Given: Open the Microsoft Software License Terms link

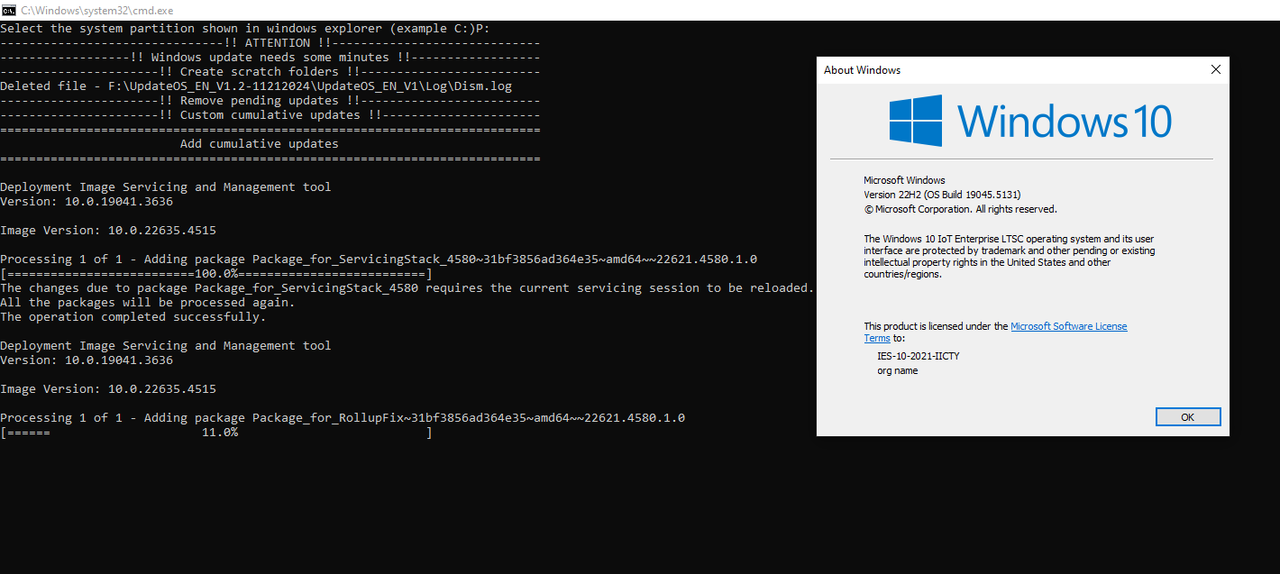Looking at the screenshot, I should (x=1068, y=326).
